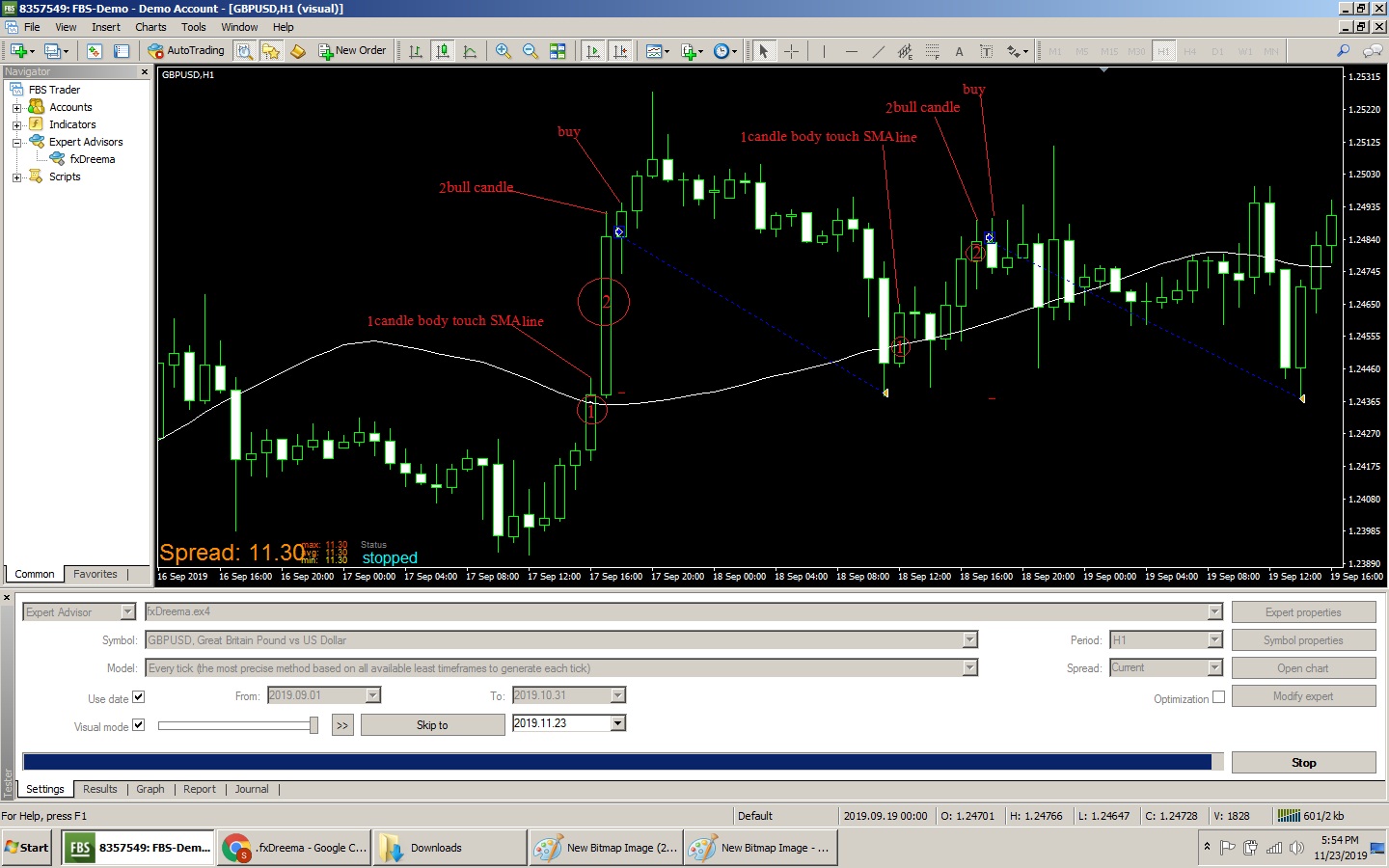Select the Crosshair tool

tap(791, 51)
